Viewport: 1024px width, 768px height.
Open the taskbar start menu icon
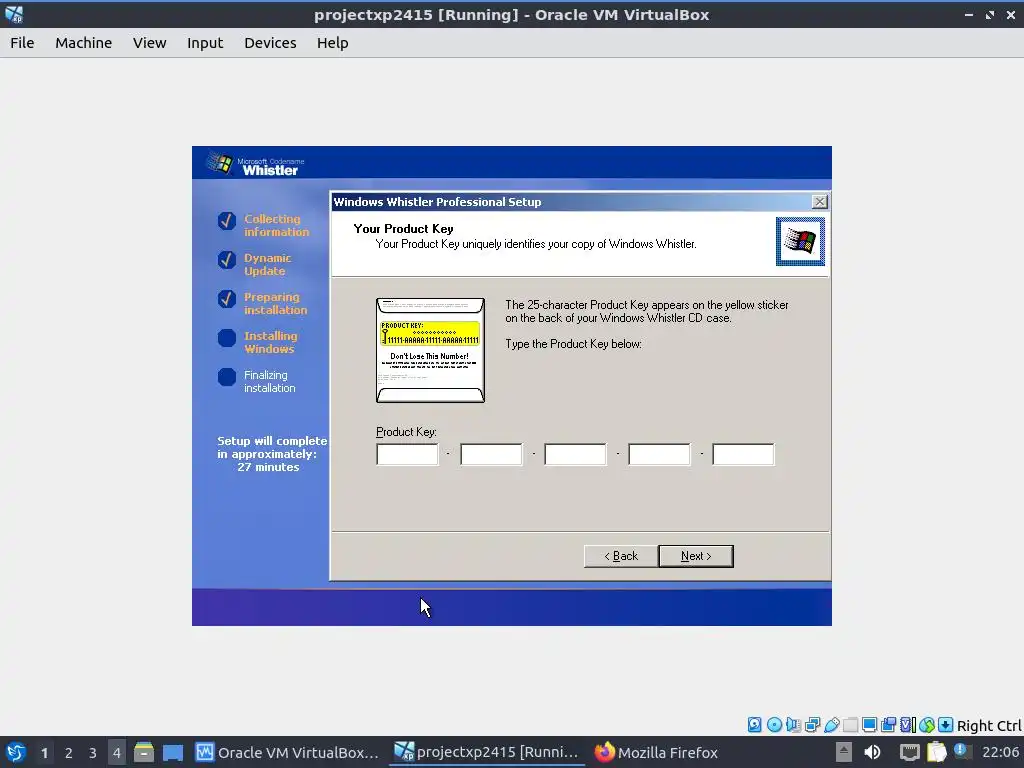pos(16,752)
